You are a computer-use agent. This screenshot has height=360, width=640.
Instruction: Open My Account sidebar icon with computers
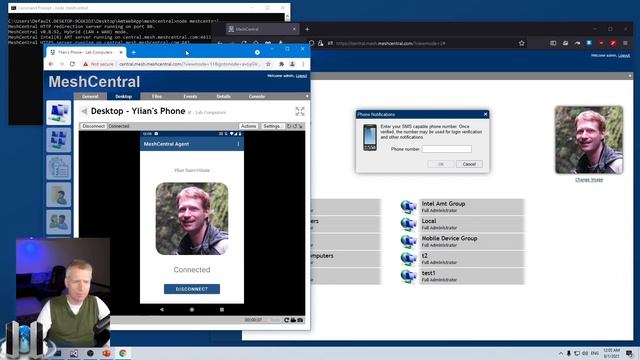[x=58, y=140]
